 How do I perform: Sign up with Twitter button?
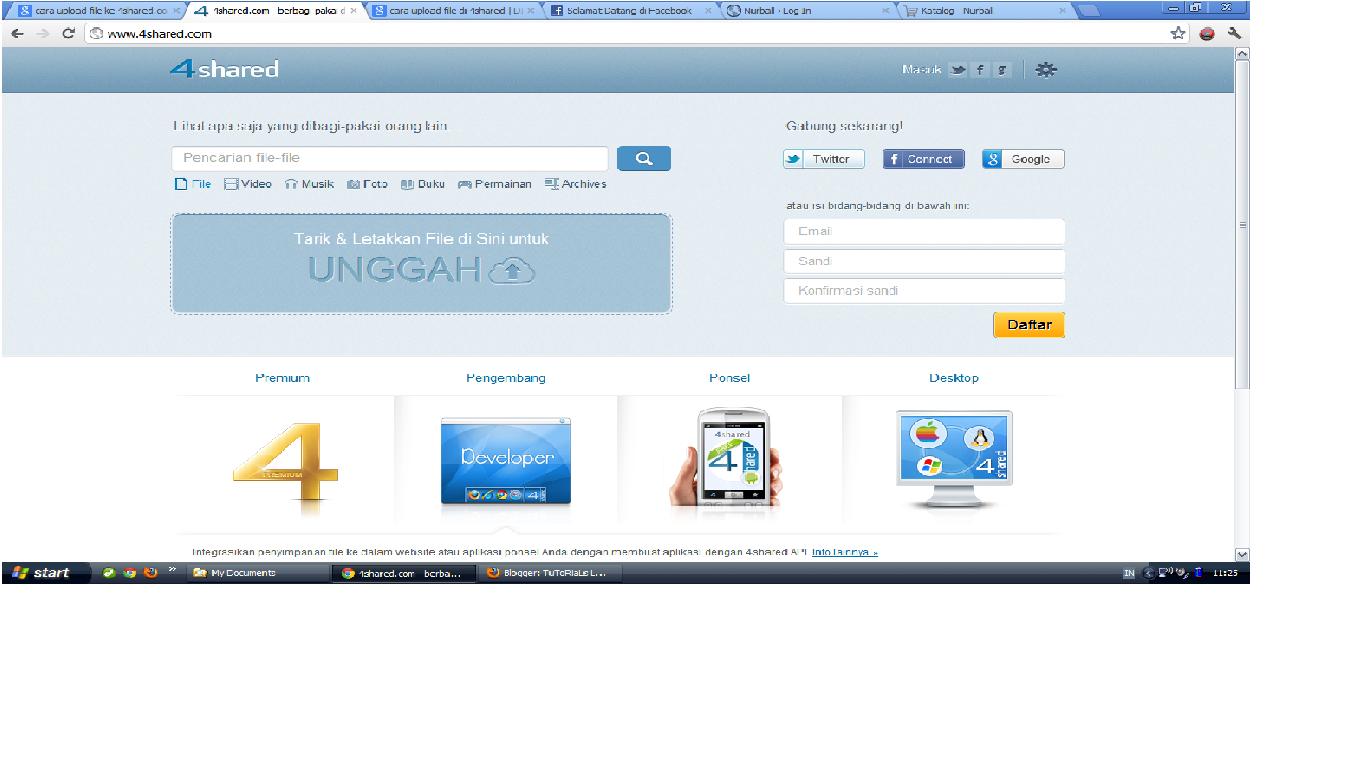823,159
